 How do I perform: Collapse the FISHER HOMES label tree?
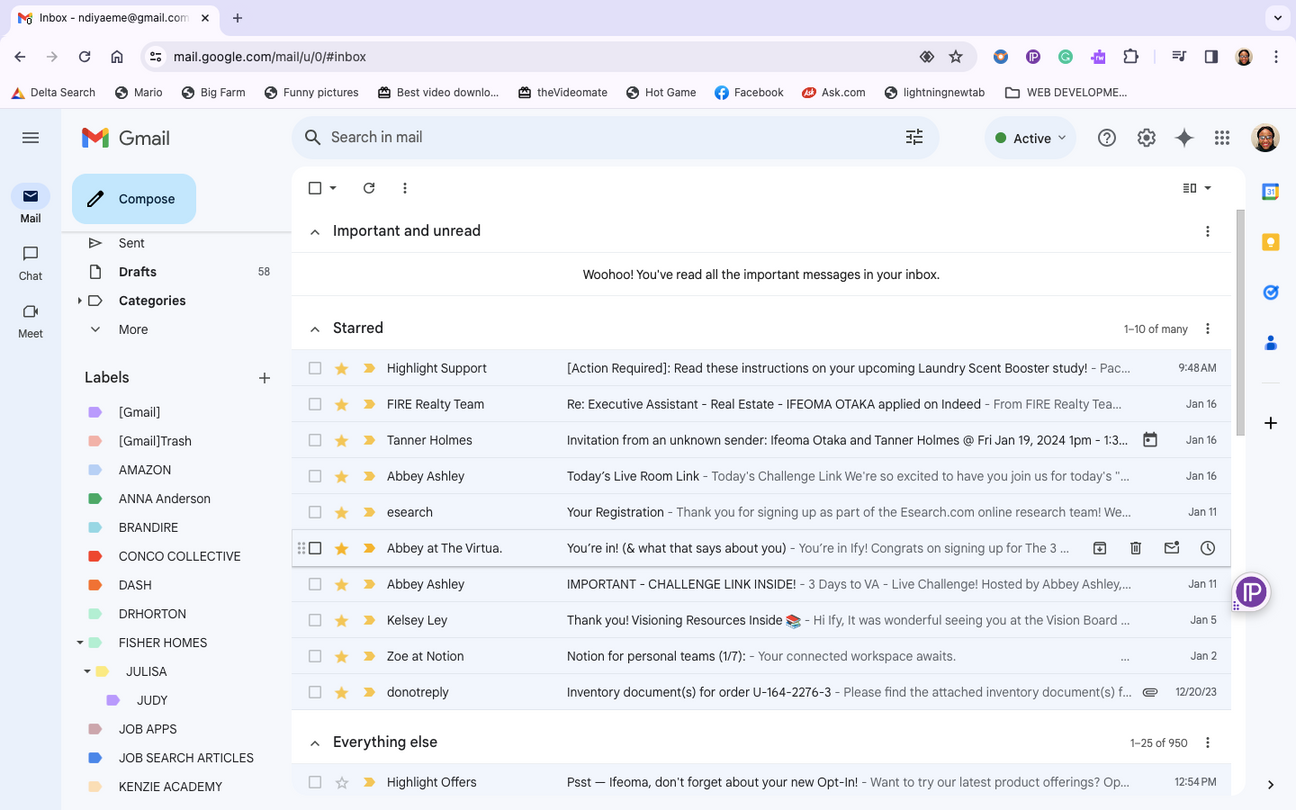(x=79, y=643)
